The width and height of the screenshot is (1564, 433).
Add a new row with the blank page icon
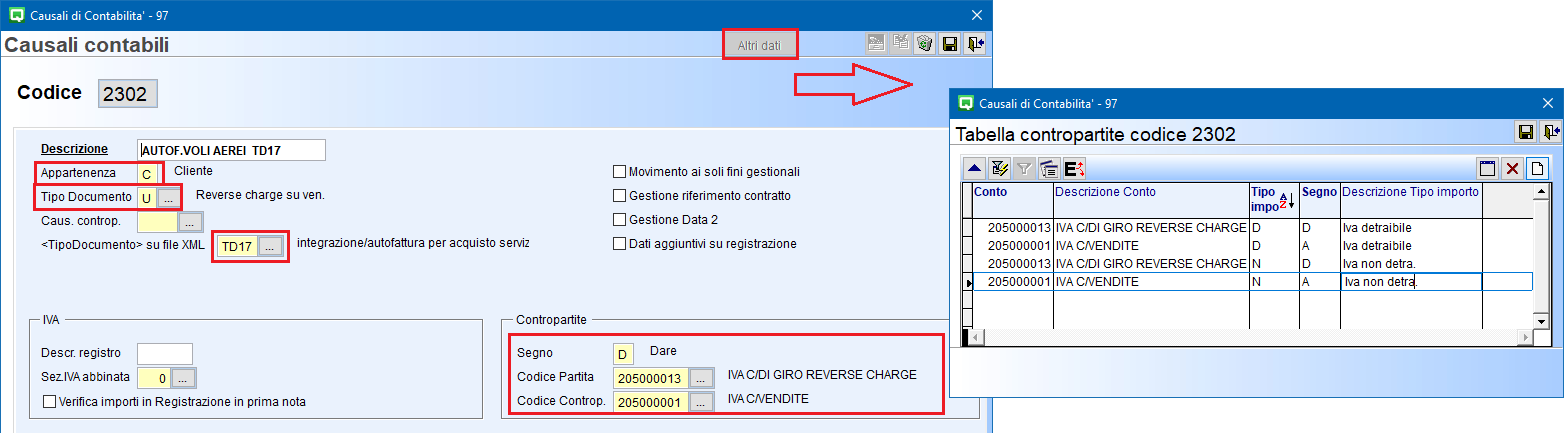tap(1538, 169)
